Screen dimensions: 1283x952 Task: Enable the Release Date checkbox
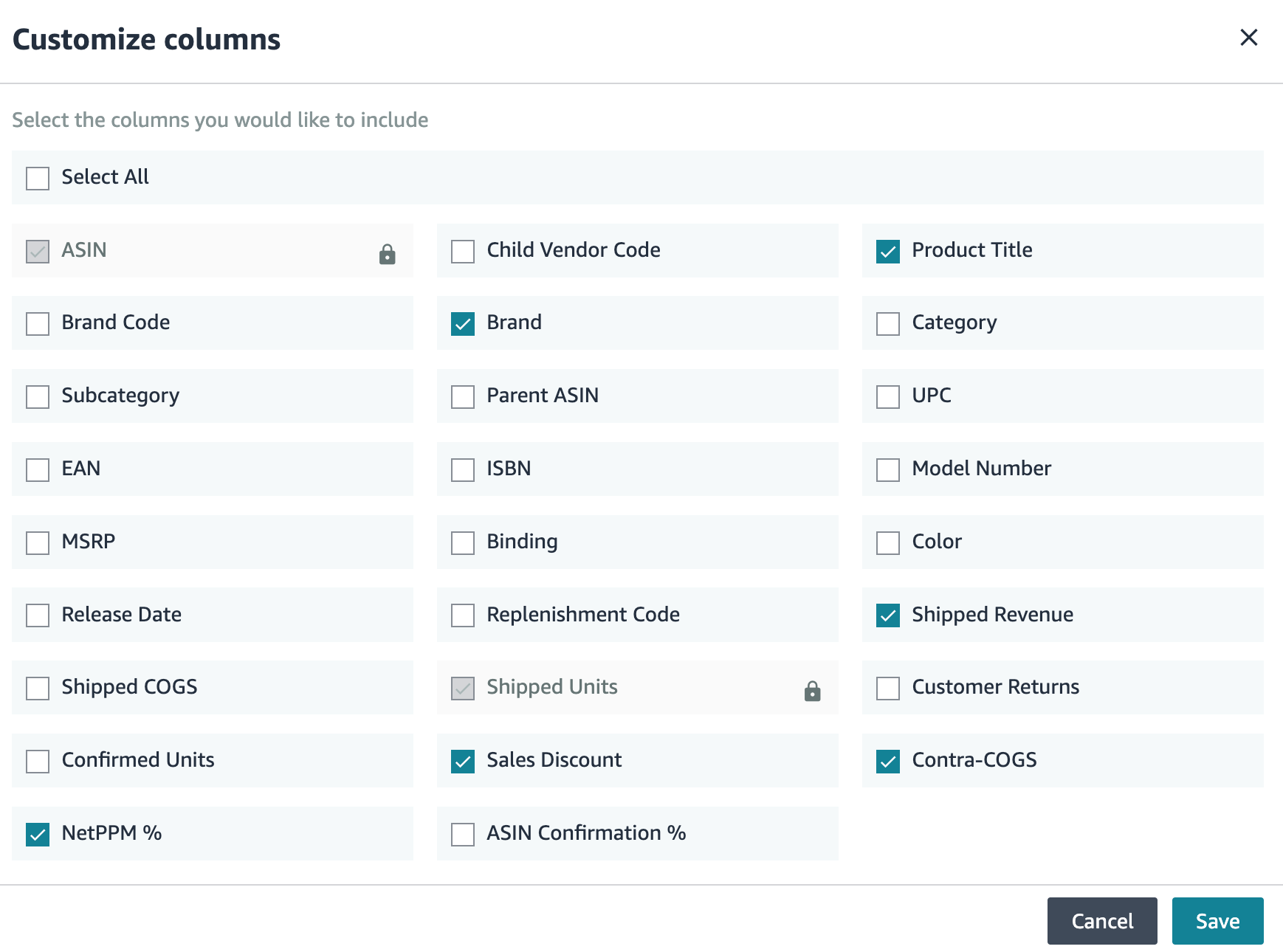(x=37, y=615)
